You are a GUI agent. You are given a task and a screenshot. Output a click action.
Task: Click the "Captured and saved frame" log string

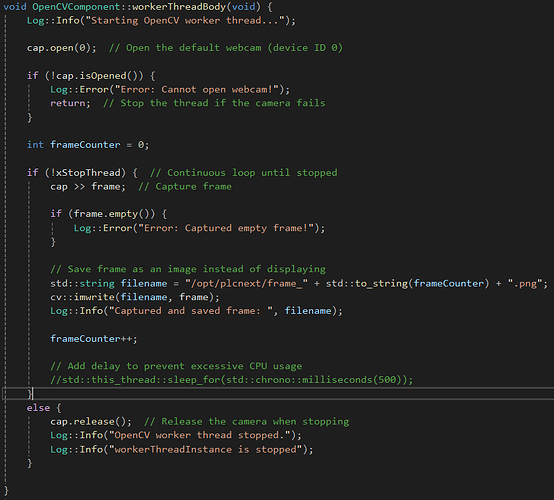(x=190, y=311)
